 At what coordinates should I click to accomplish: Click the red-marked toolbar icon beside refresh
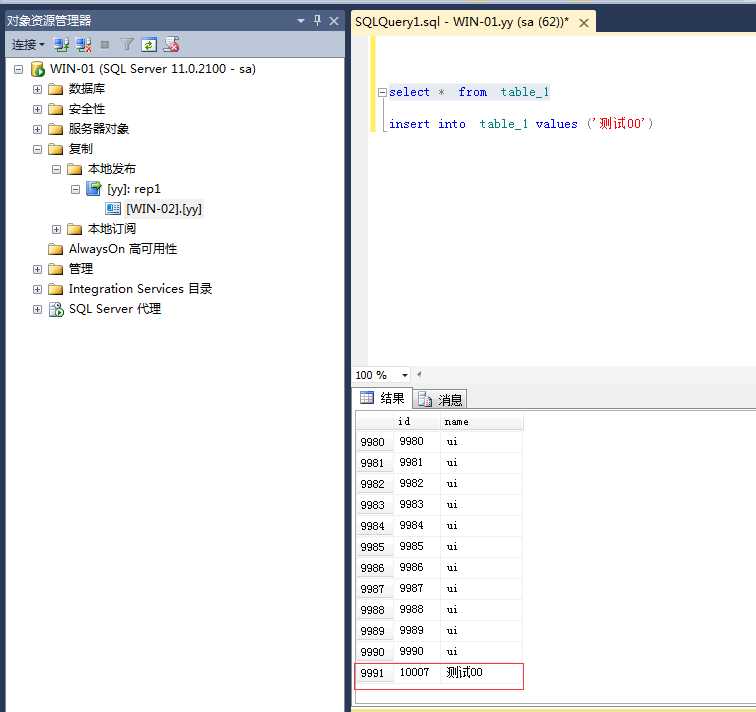click(x=171, y=45)
